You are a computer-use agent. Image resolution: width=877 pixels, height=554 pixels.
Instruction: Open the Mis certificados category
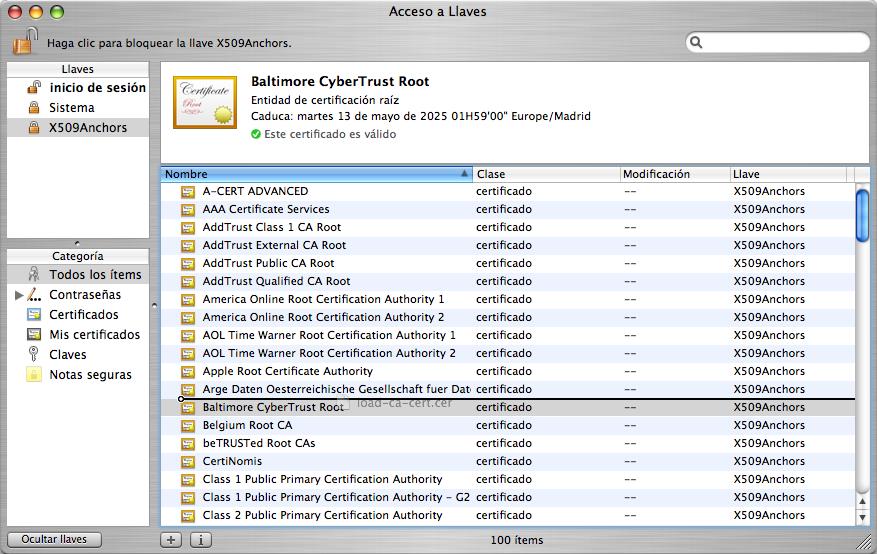[78, 334]
